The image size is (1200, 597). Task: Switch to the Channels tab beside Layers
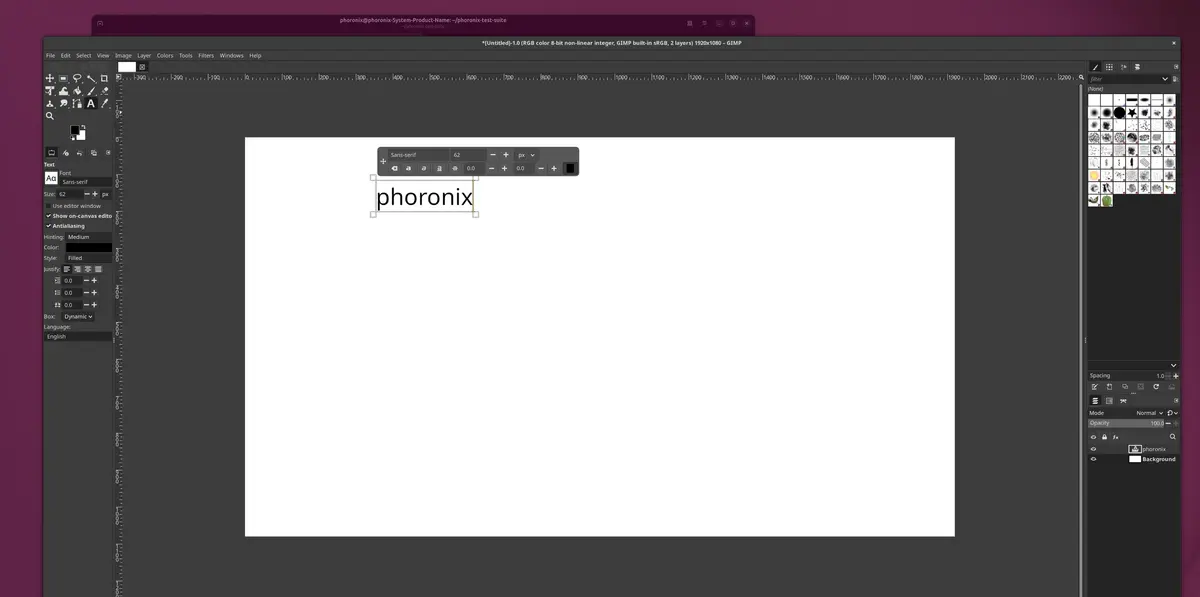[x=1109, y=401]
